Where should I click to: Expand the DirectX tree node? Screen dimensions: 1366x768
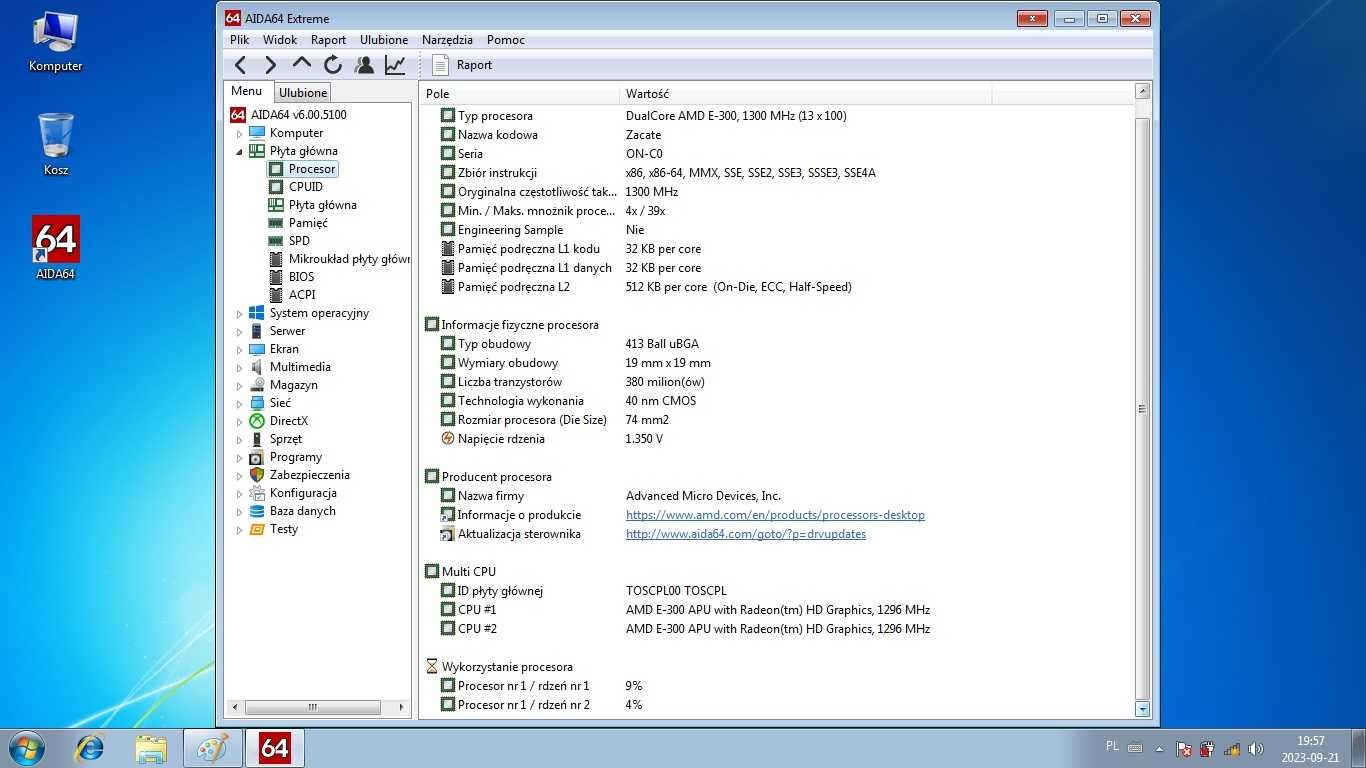point(239,421)
